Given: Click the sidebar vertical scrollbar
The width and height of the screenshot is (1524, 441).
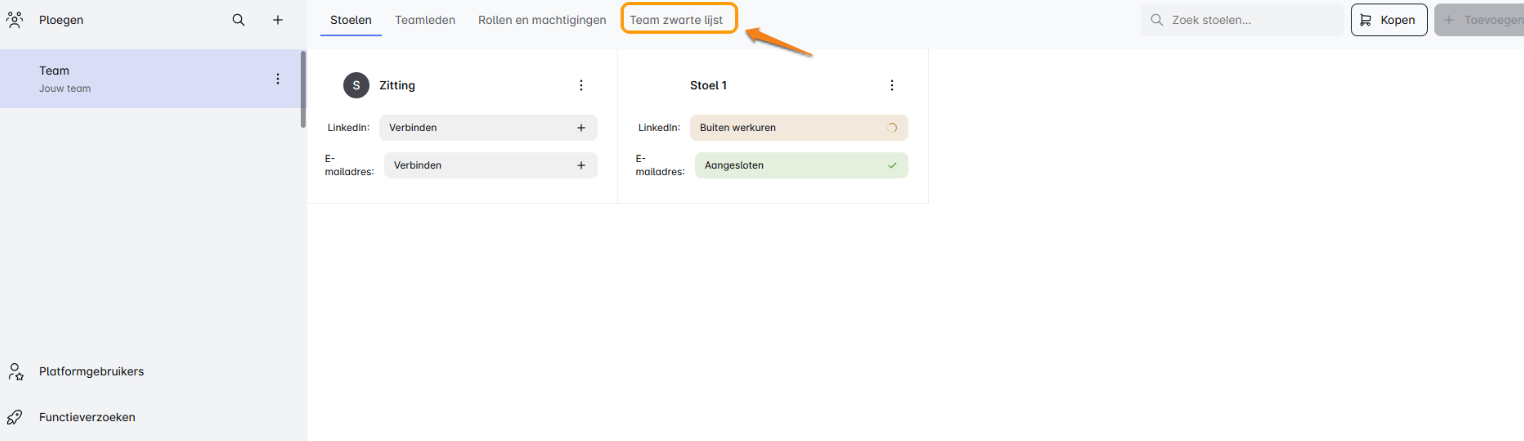Looking at the screenshot, I should (303, 90).
